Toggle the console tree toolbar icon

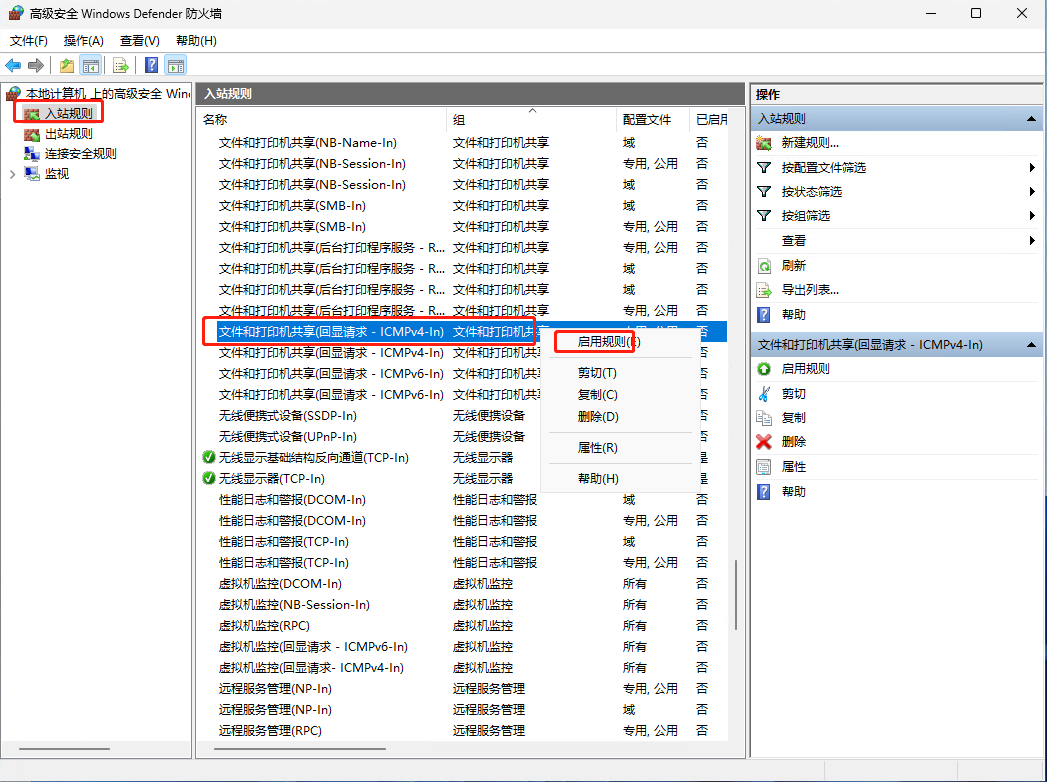(91, 65)
